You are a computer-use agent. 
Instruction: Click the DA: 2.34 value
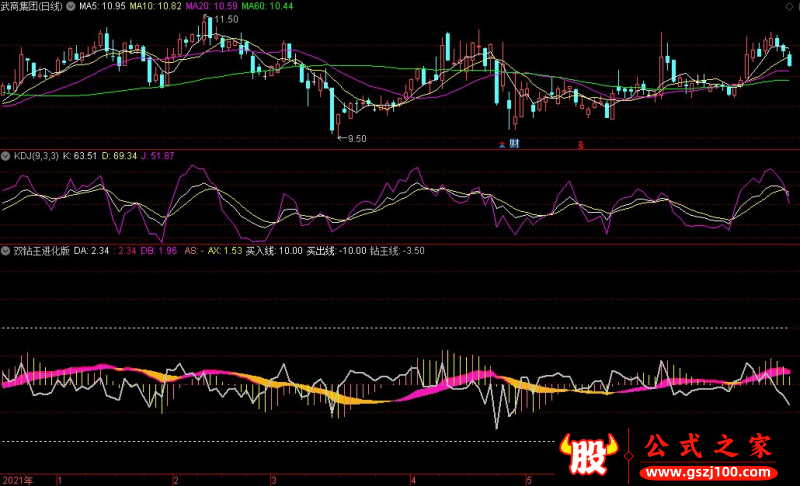[x=91, y=251]
